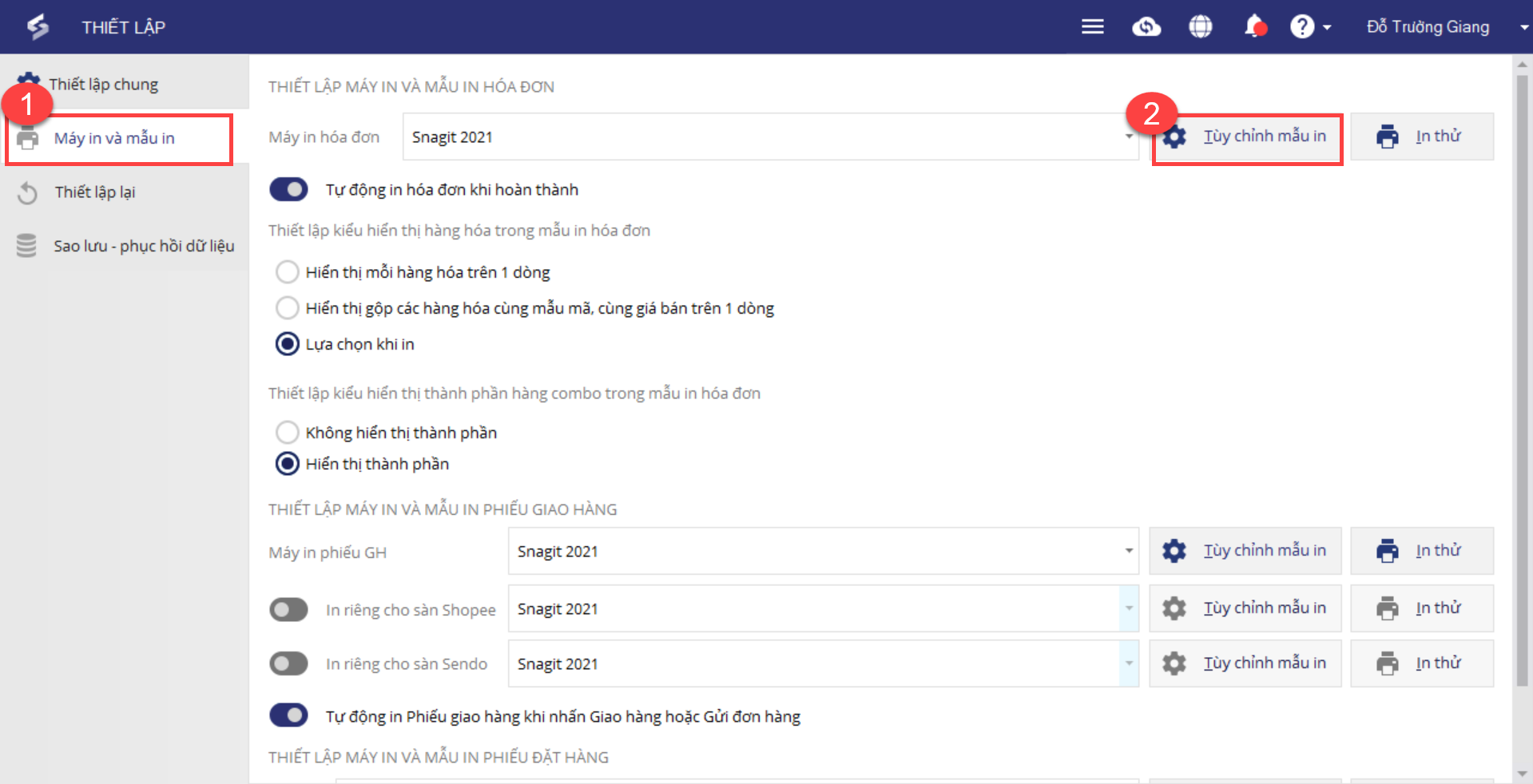Click the vertical scrollbar thumb

tap(1523, 379)
